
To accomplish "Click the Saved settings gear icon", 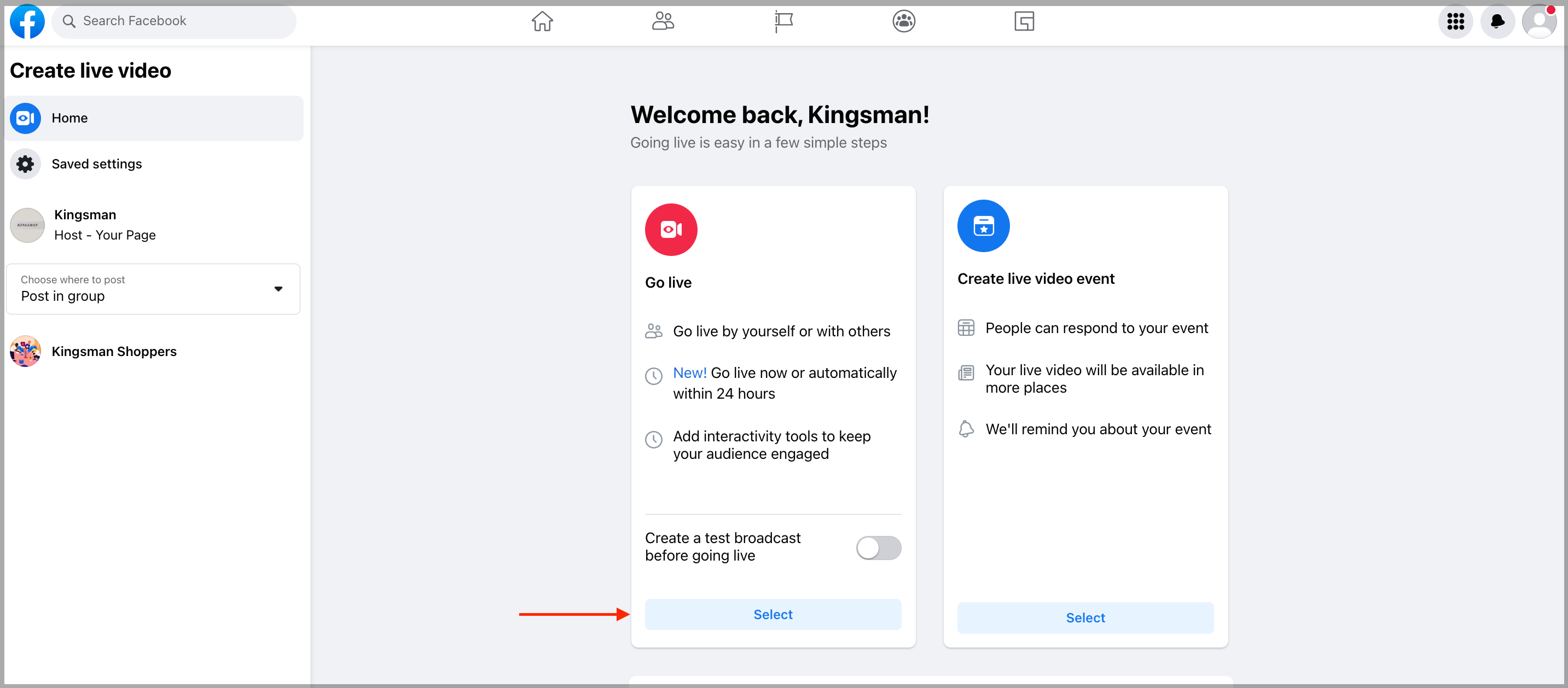I will pyautogui.click(x=26, y=164).
